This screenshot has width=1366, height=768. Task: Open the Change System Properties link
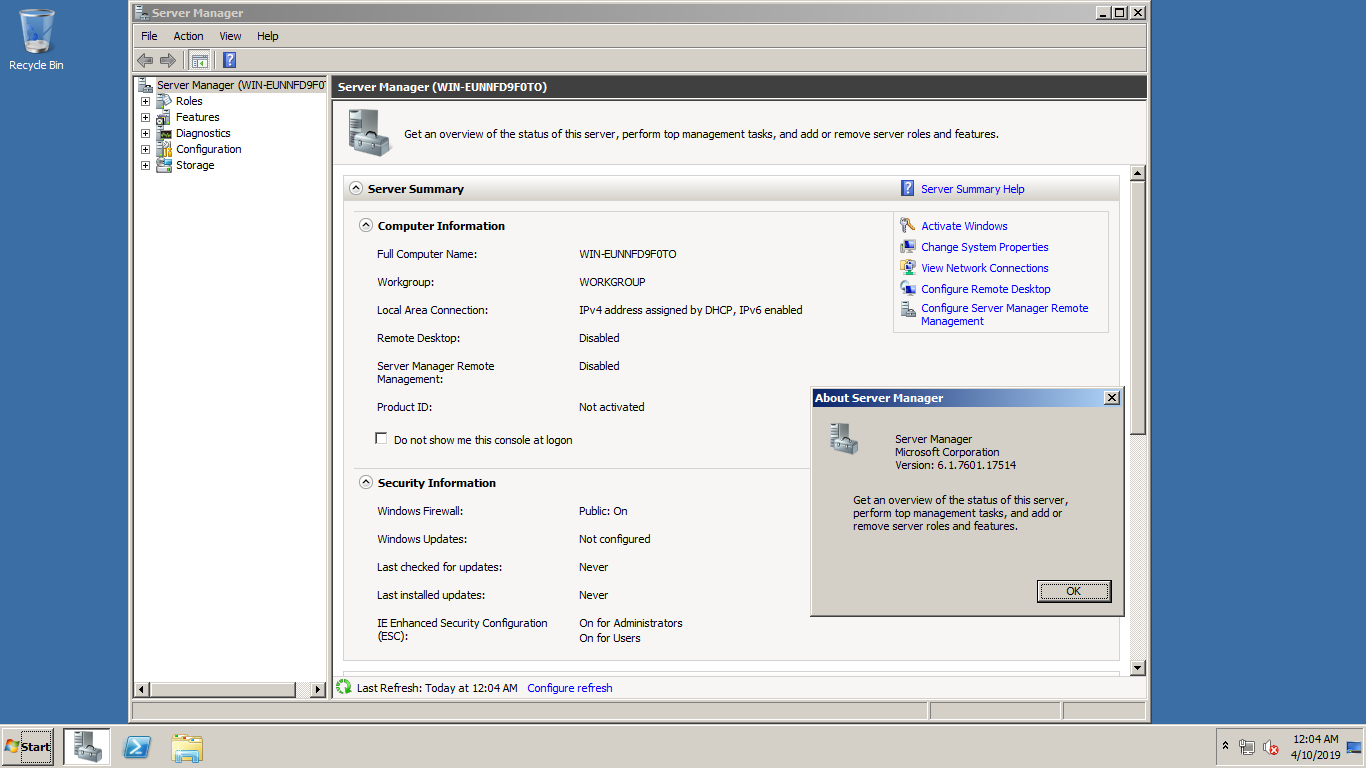[985, 247]
